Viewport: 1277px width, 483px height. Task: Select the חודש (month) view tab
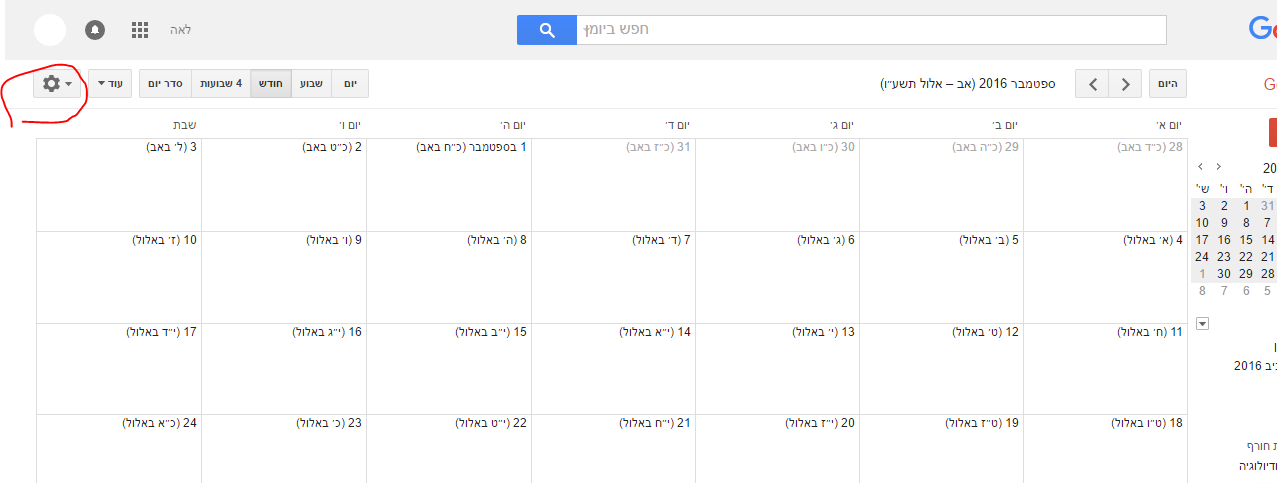270,84
